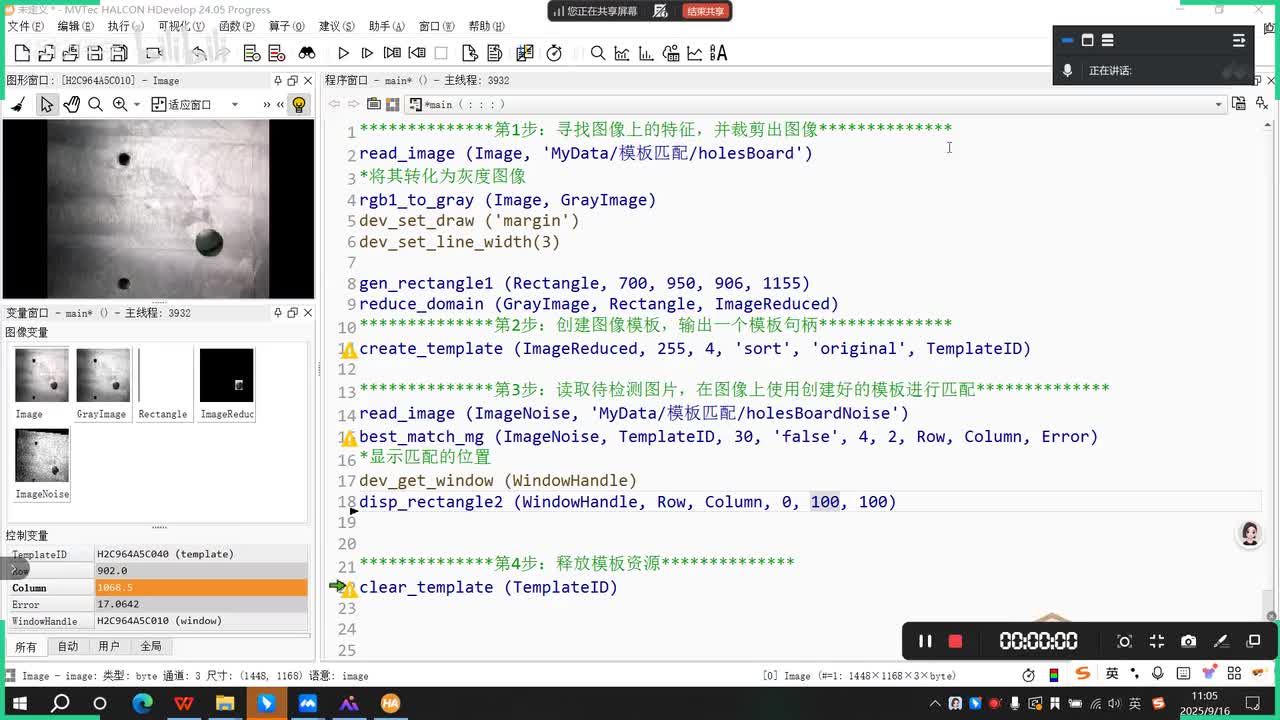Open the 窗口 (Window) menu
1280x720 pixels.
coord(437,26)
